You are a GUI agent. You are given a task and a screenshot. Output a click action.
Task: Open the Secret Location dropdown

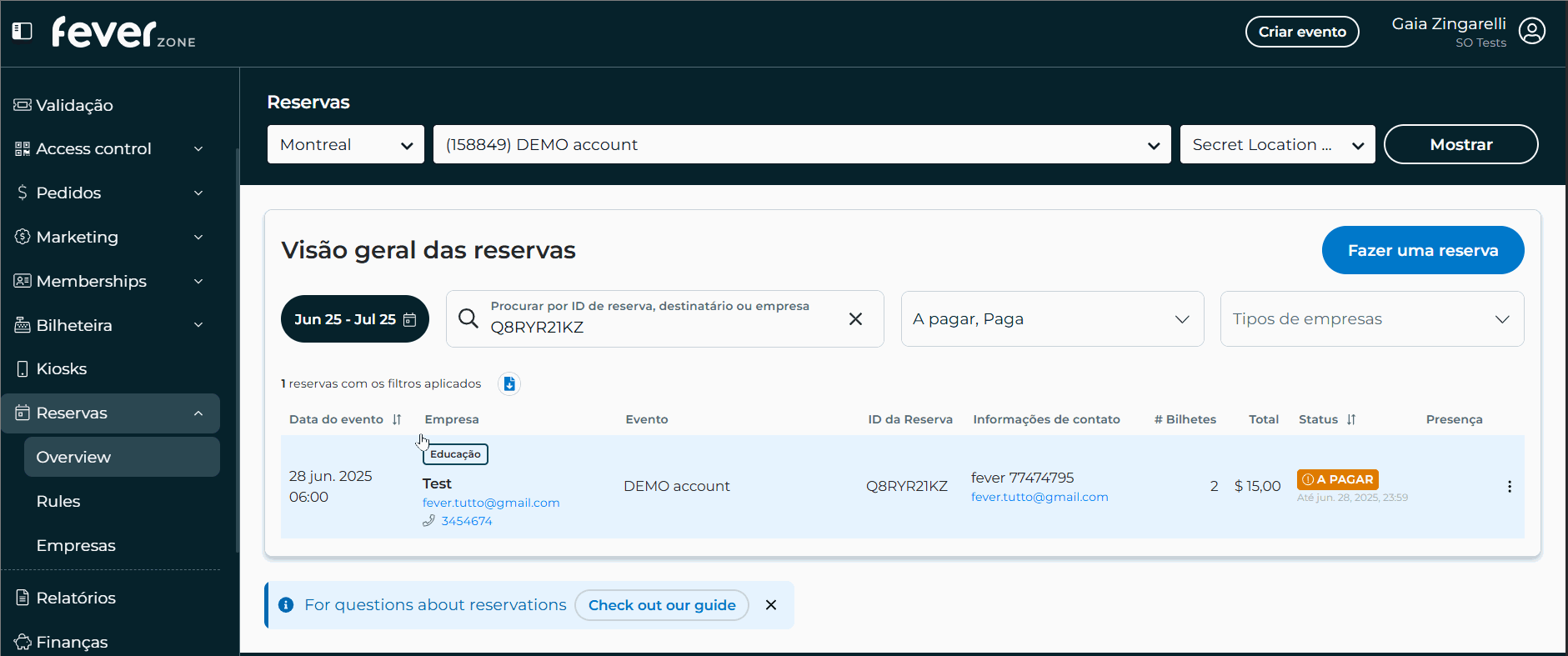(x=1277, y=144)
